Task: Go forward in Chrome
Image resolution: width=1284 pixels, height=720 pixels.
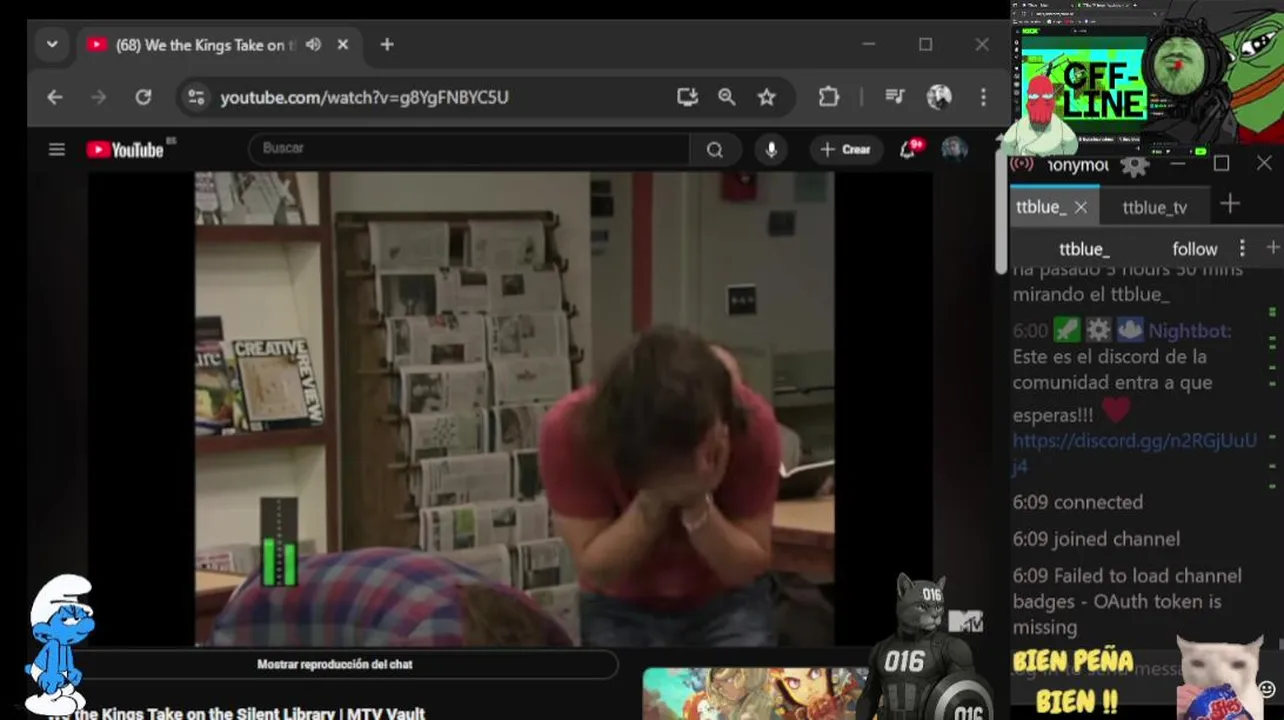Action: [x=98, y=97]
